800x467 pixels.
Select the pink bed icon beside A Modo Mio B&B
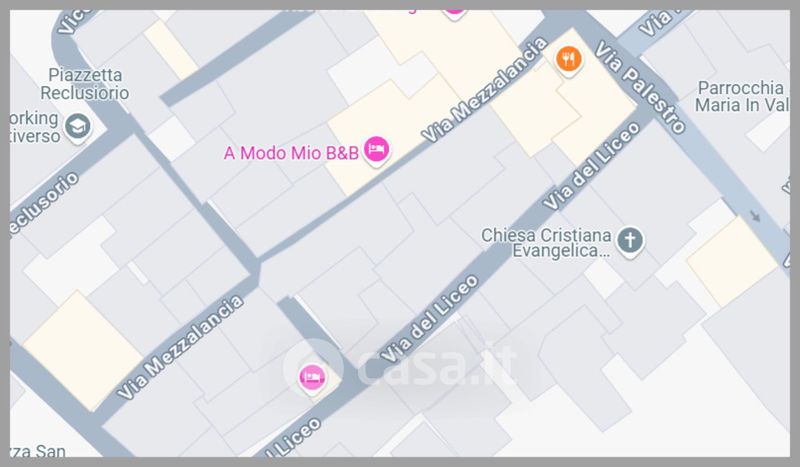[377, 150]
